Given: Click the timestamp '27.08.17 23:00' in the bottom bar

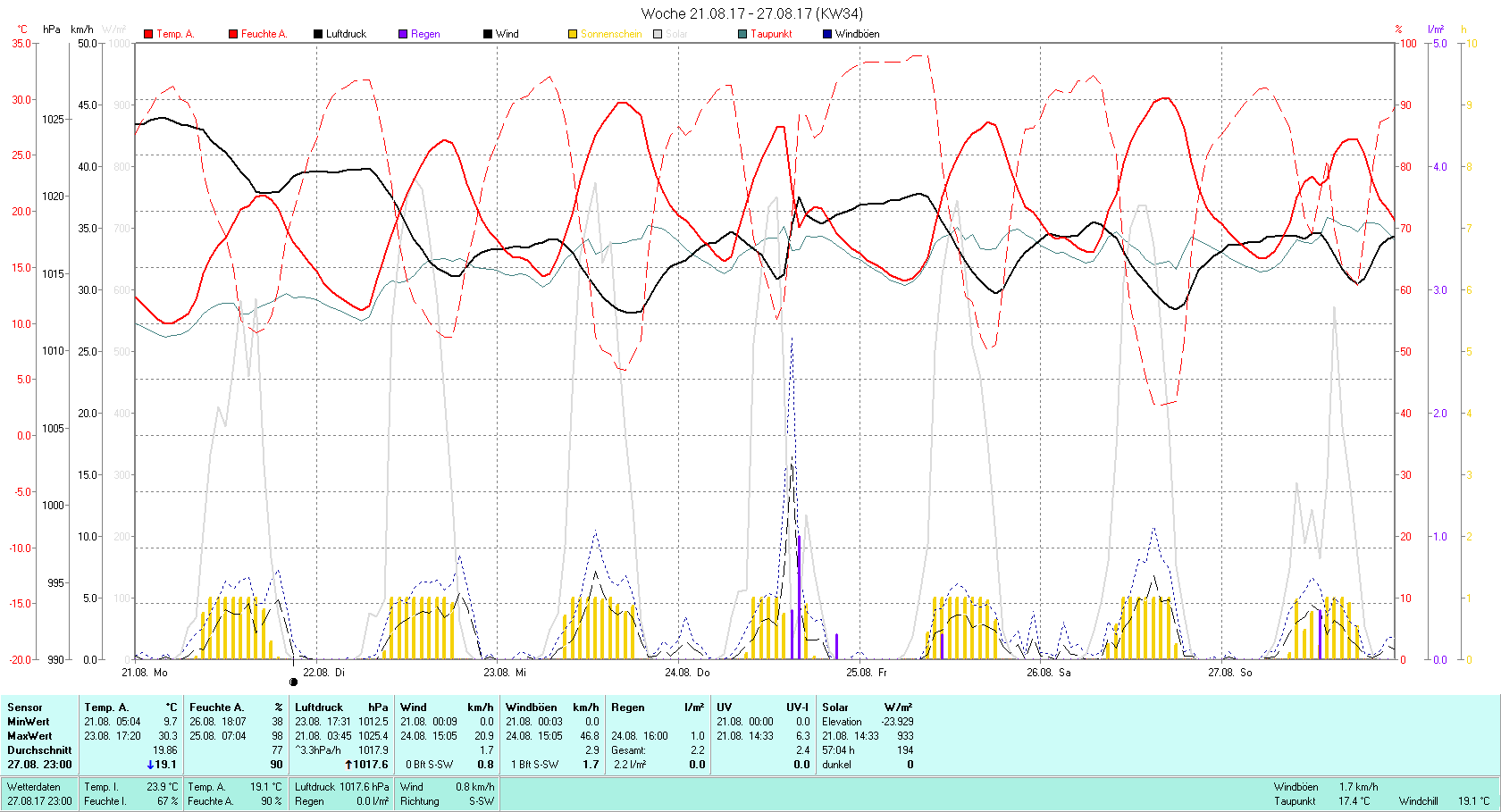Looking at the screenshot, I should pos(39,801).
